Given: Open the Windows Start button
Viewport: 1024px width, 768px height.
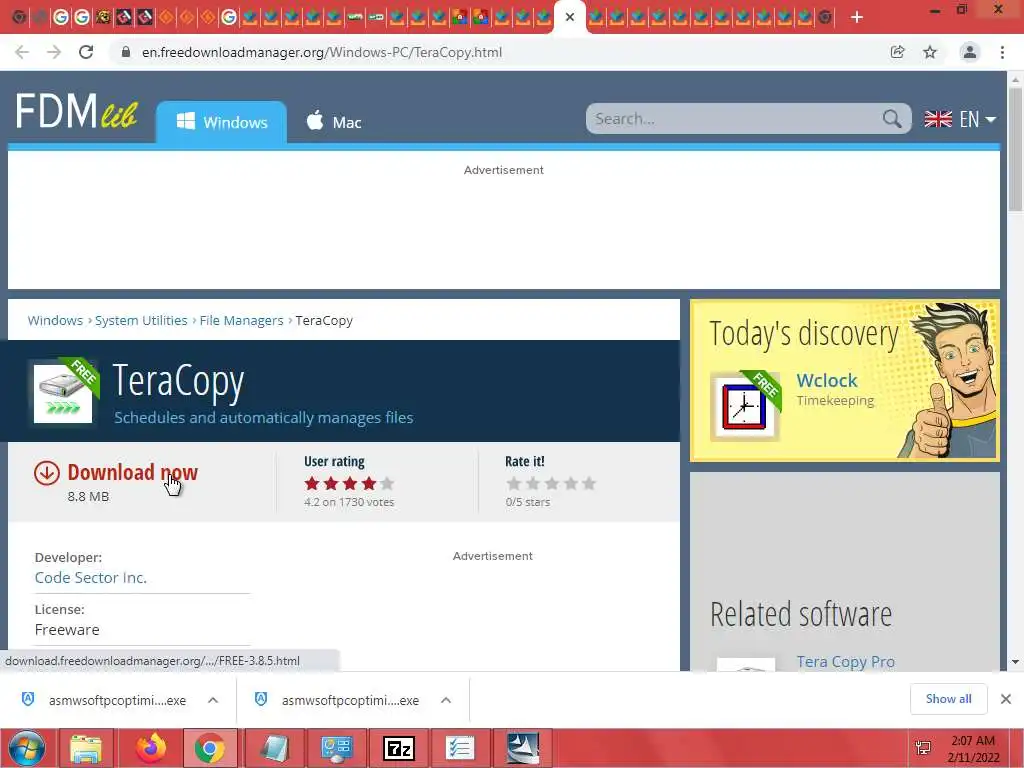Looking at the screenshot, I should click(x=26, y=748).
